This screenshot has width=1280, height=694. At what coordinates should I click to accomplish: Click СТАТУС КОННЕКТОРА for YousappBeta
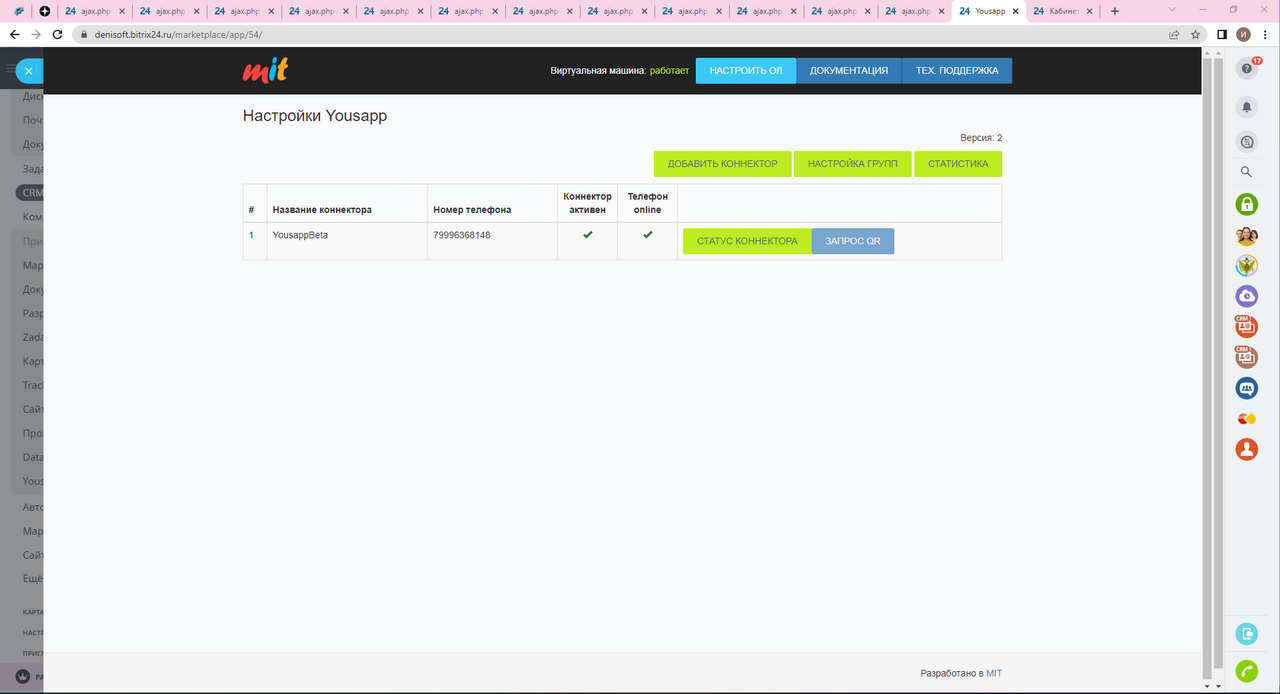coord(747,241)
